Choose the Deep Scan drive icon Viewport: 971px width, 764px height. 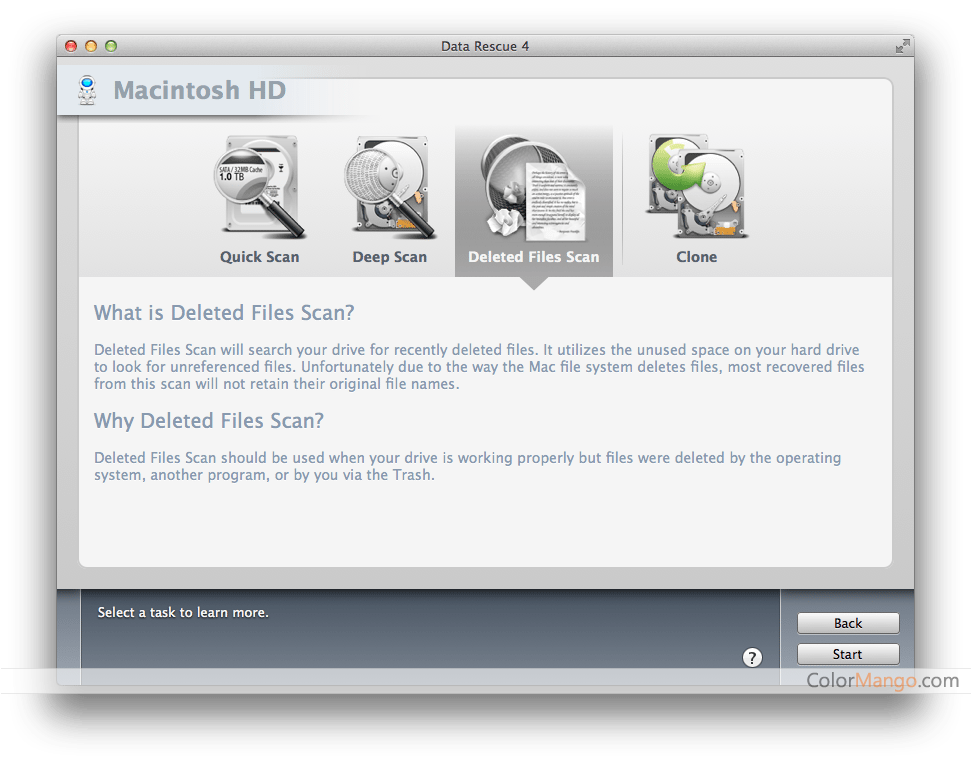[x=389, y=188]
